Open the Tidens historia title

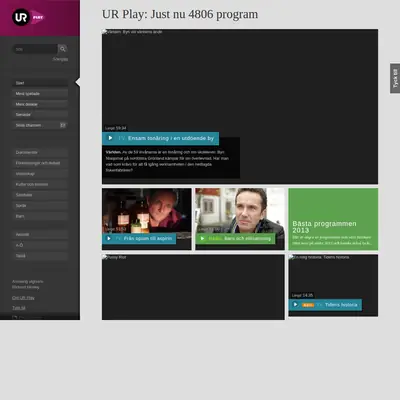tap(341, 305)
